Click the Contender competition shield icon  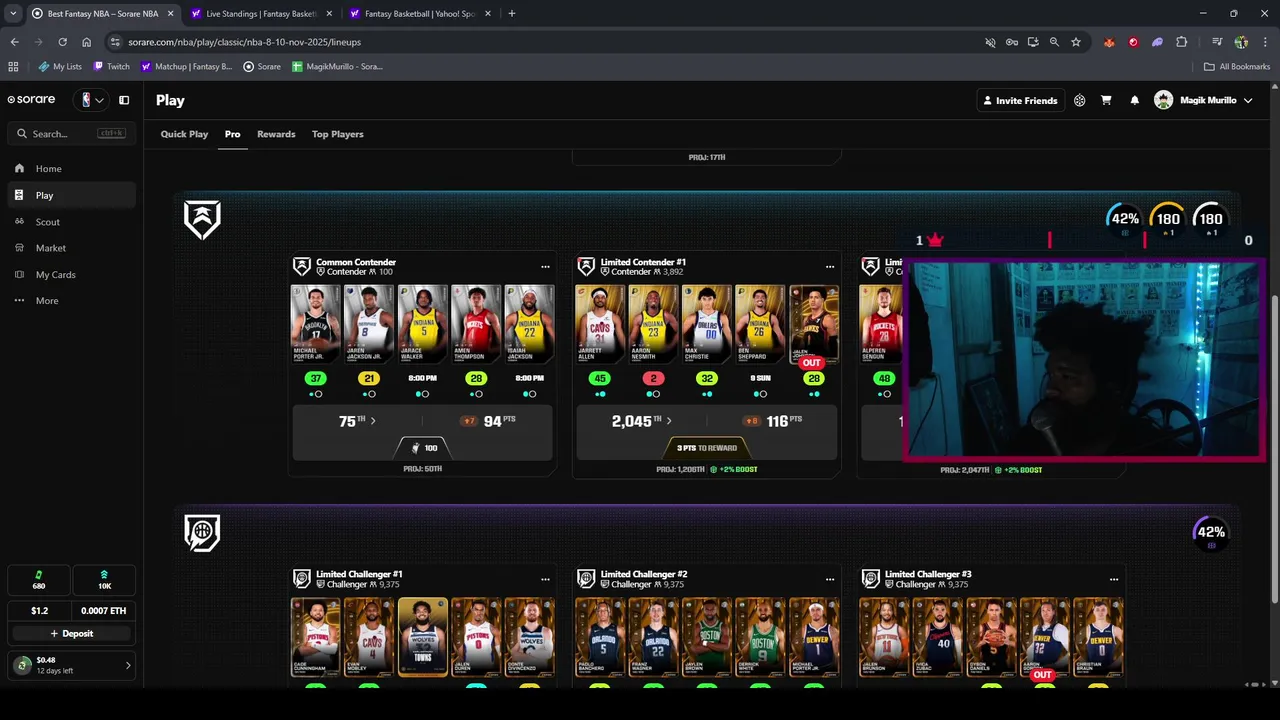point(202,220)
